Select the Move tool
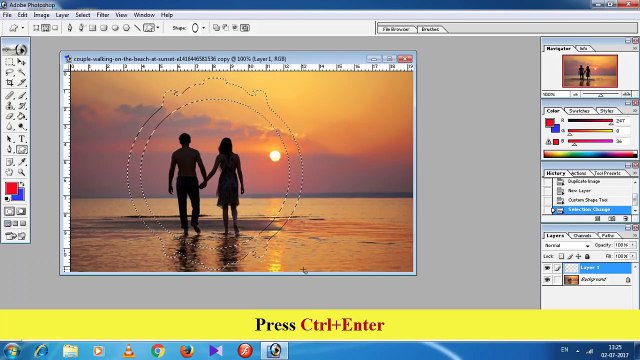 click(x=22, y=62)
